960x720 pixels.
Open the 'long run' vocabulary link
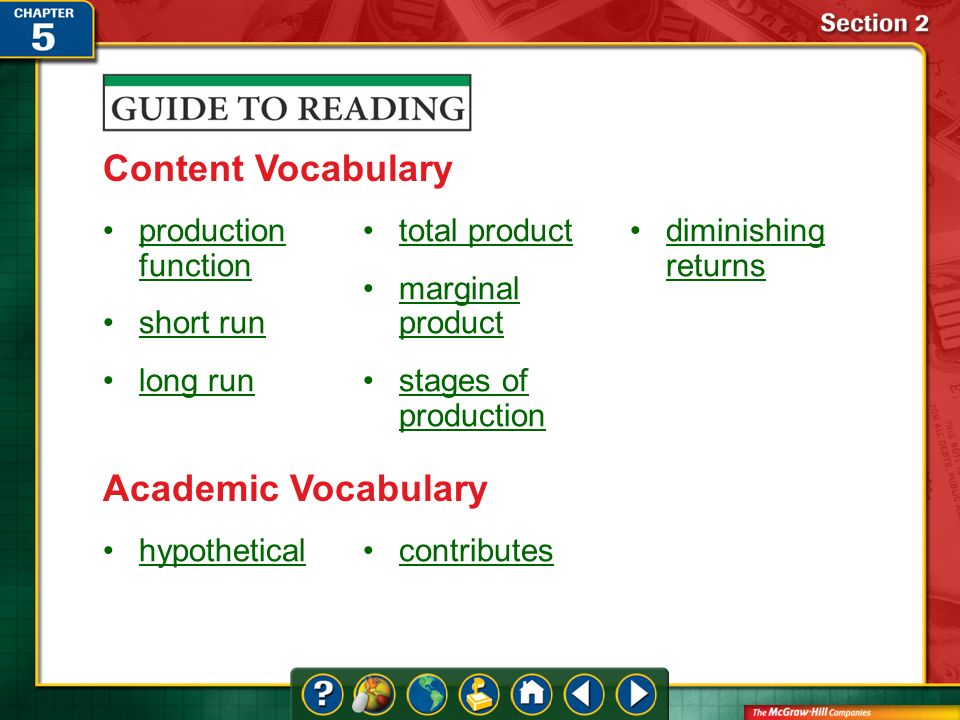pos(197,381)
